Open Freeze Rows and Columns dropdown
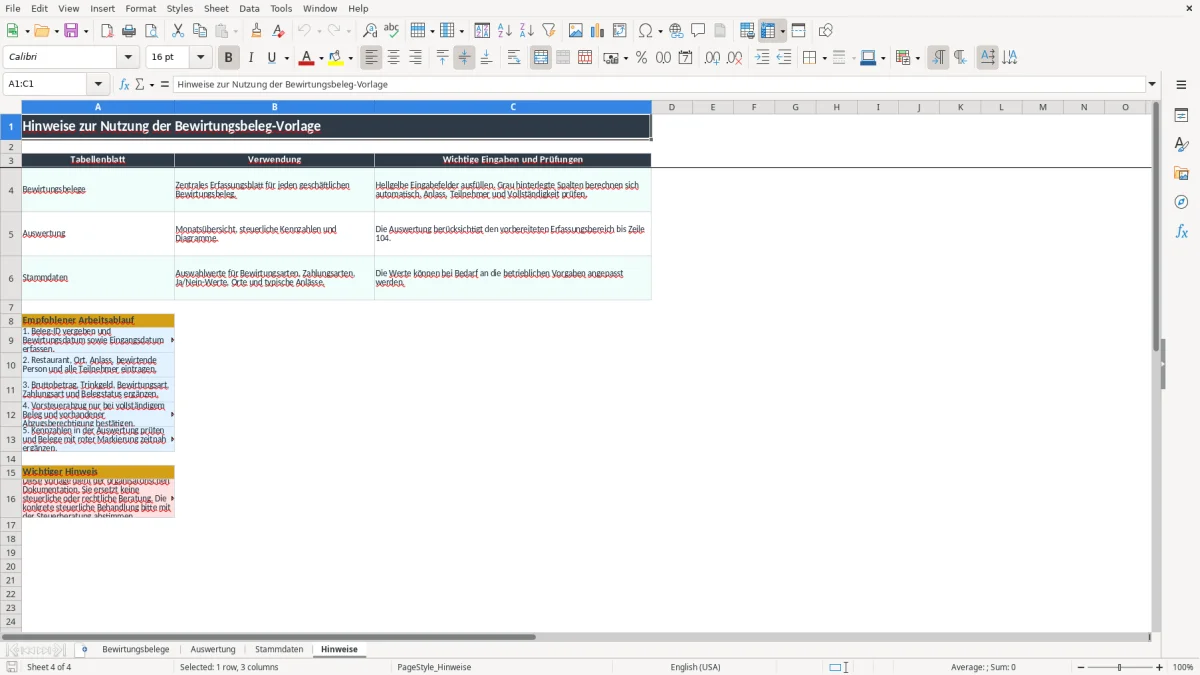This screenshot has width=1200, height=675. pos(783,31)
